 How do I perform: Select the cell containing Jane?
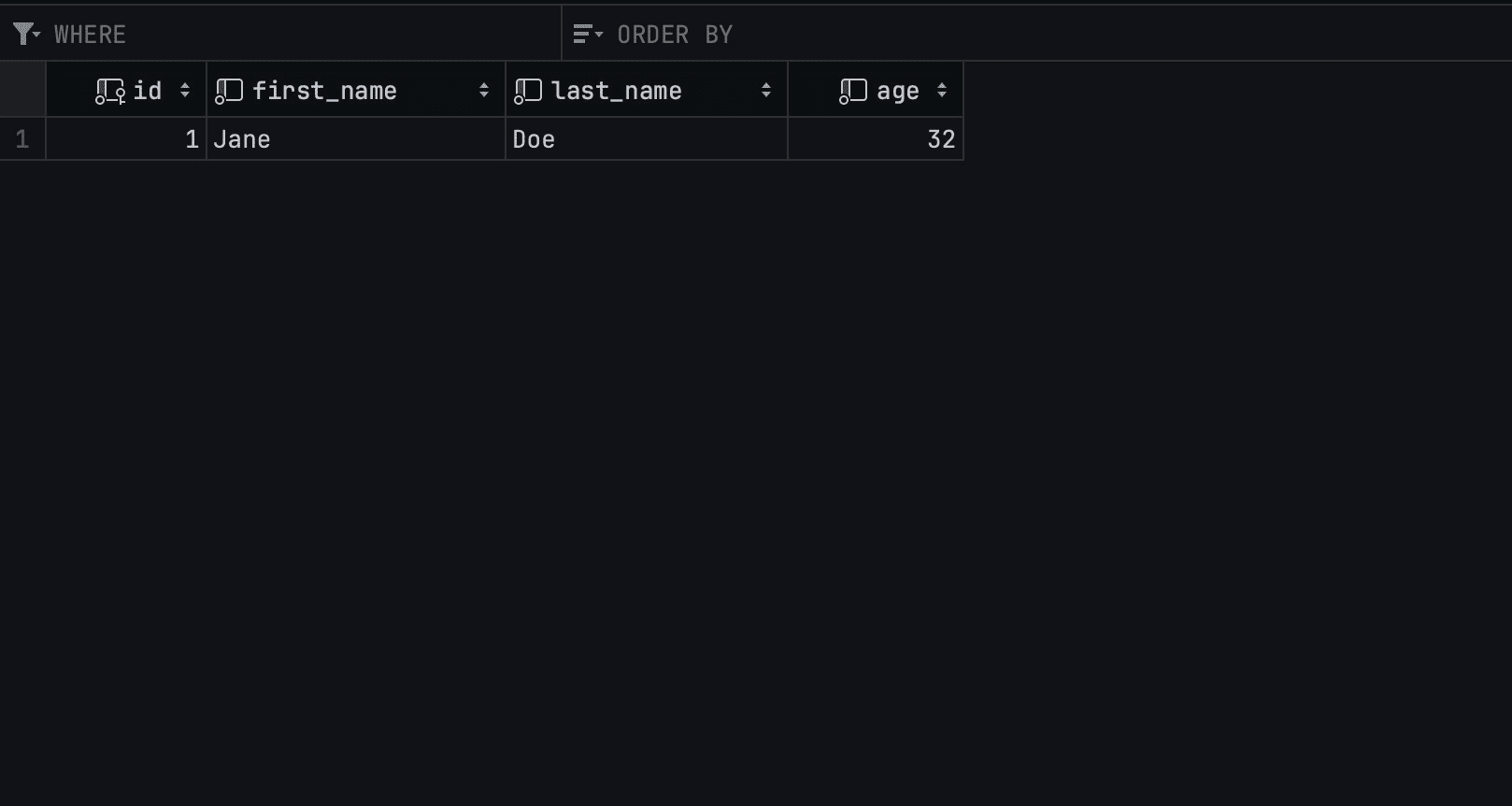tap(356, 139)
